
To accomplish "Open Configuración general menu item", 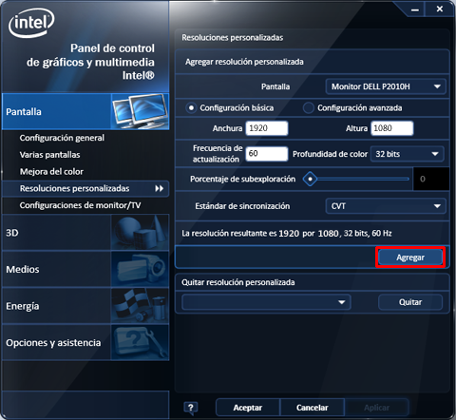I will click(x=62, y=138).
